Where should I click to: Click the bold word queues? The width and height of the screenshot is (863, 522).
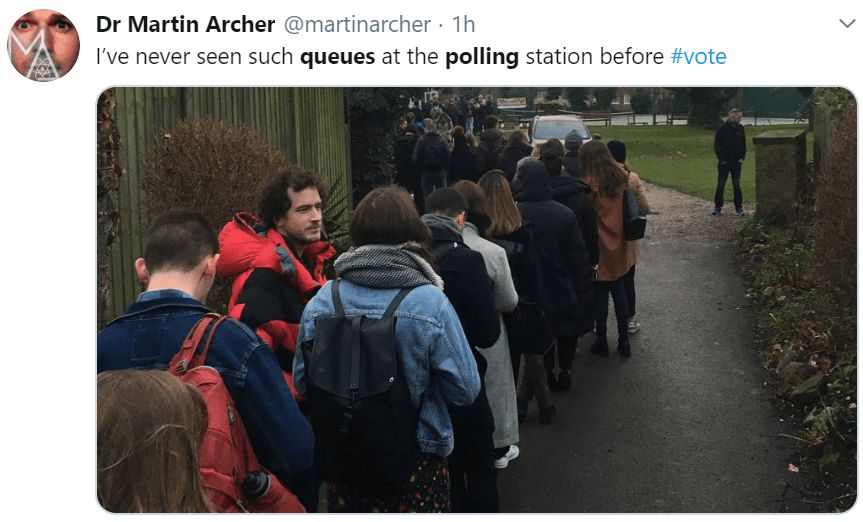click(x=337, y=57)
